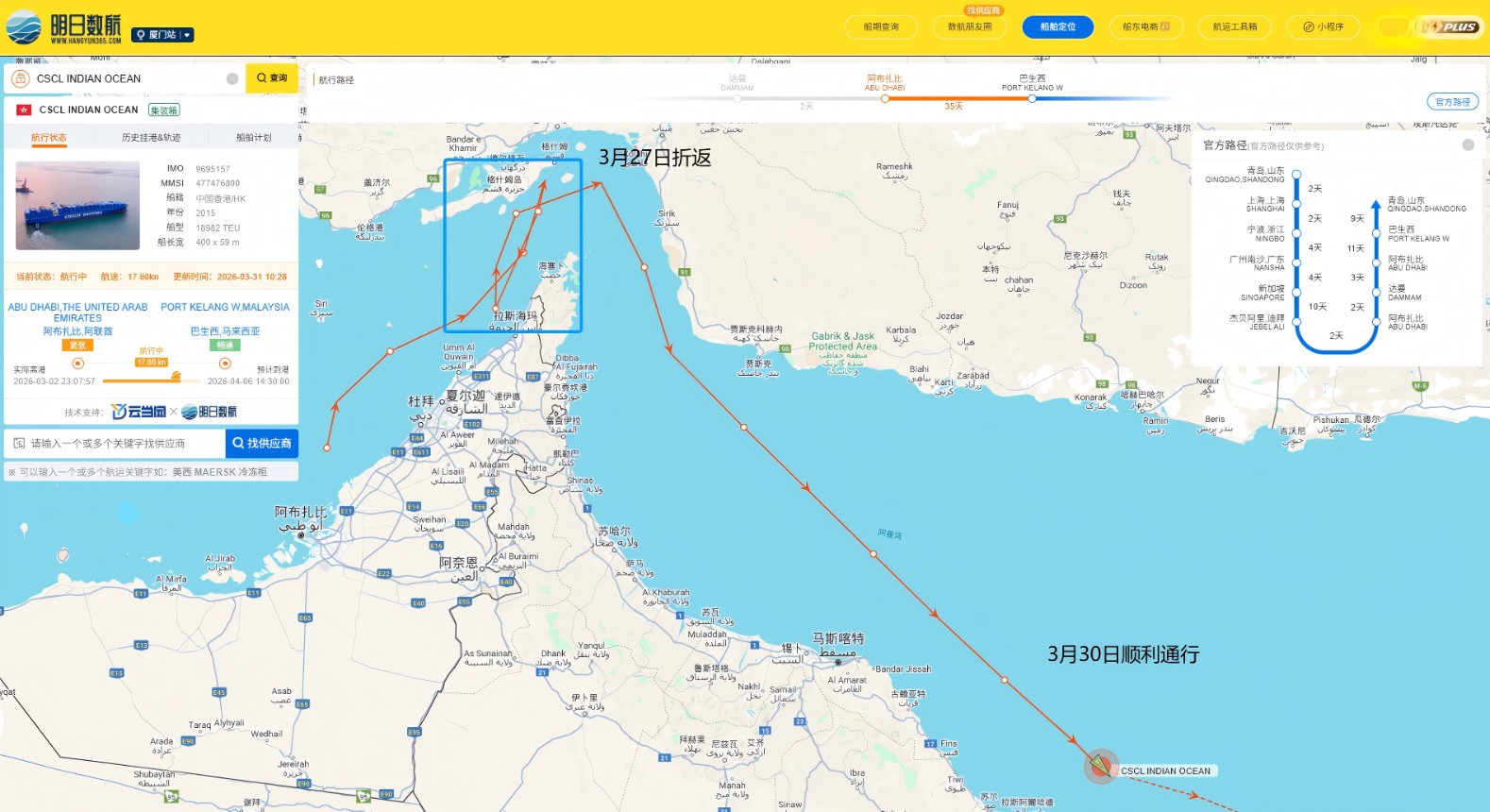This screenshot has height=812, width=1490.
Task: Click the PLUS membership badge
Action: pyautogui.click(x=1452, y=27)
